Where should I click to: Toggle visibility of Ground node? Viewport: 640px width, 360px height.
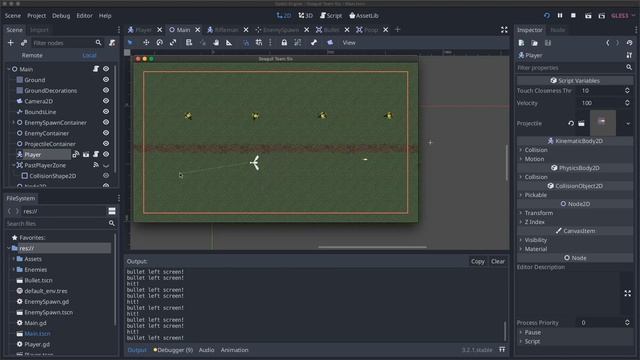106,80
